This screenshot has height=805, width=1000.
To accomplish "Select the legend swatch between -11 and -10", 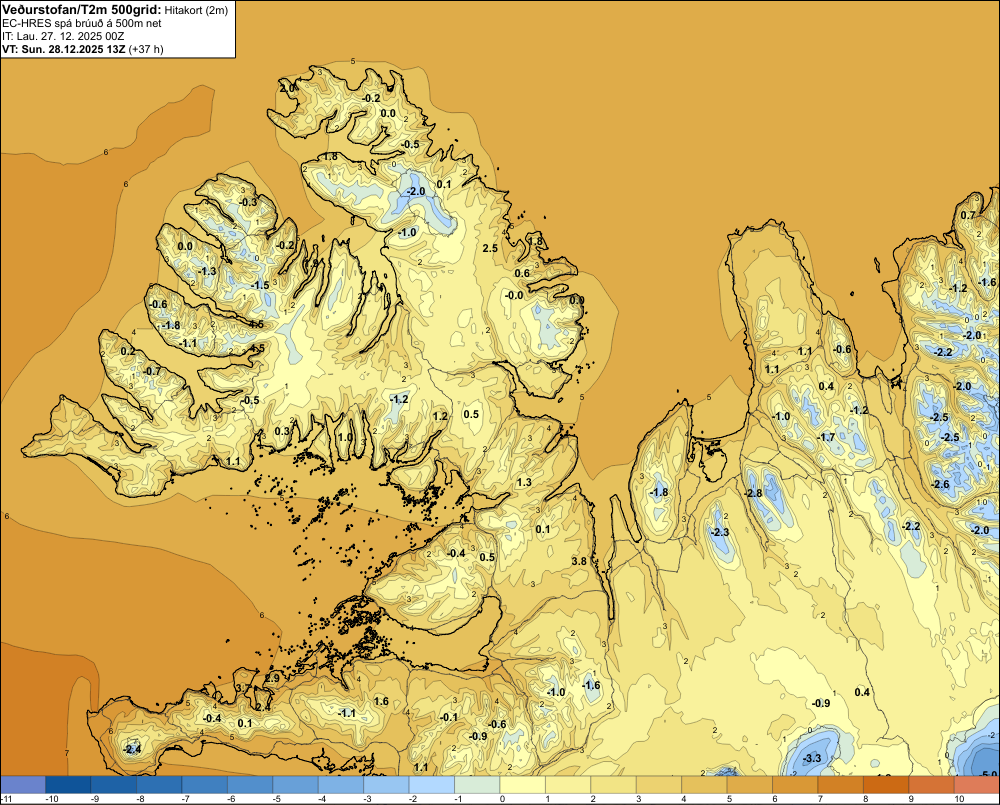I will click(23, 784).
